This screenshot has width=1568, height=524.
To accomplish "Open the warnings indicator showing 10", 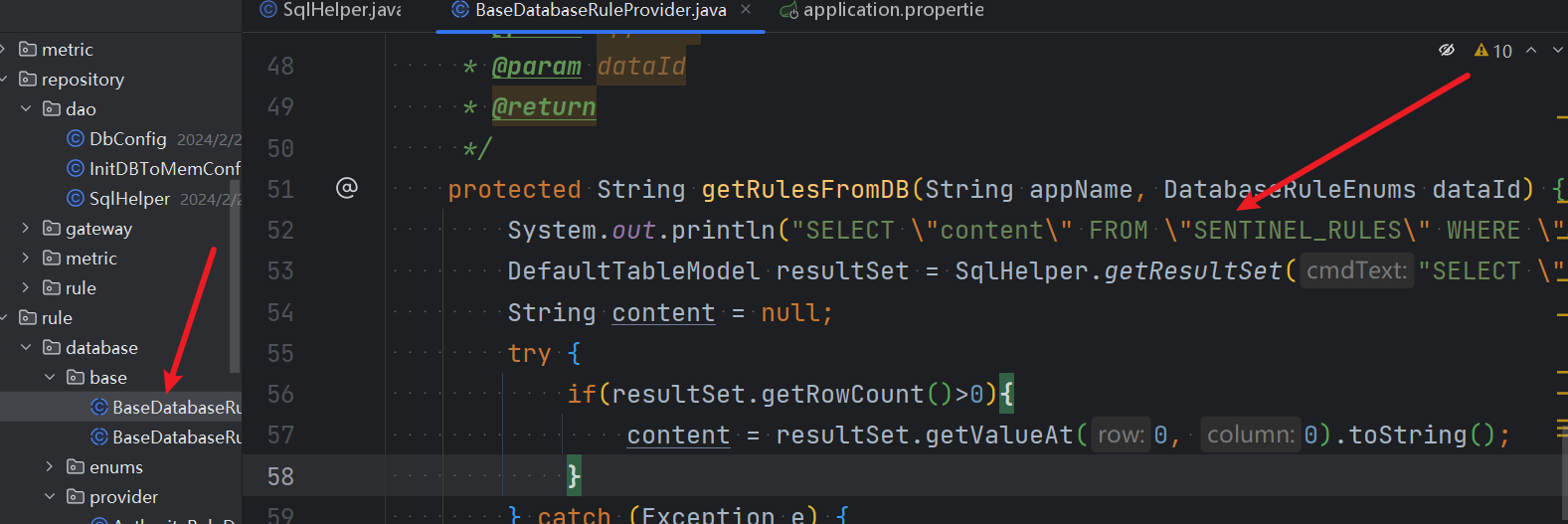I will pyautogui.click(x=1493, y=51).
